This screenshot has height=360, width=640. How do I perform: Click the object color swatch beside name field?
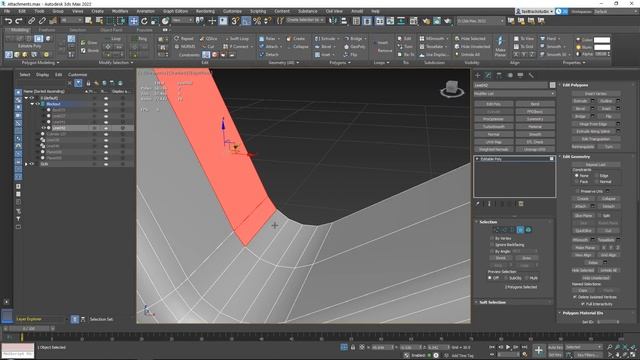(552, 85)
